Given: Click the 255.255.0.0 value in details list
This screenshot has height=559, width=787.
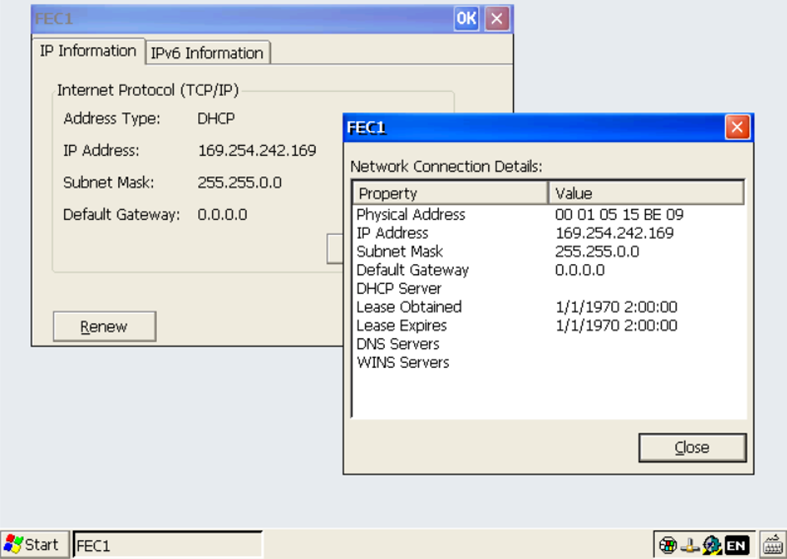Looking at the screenshot, I should (x=597, y=251).
